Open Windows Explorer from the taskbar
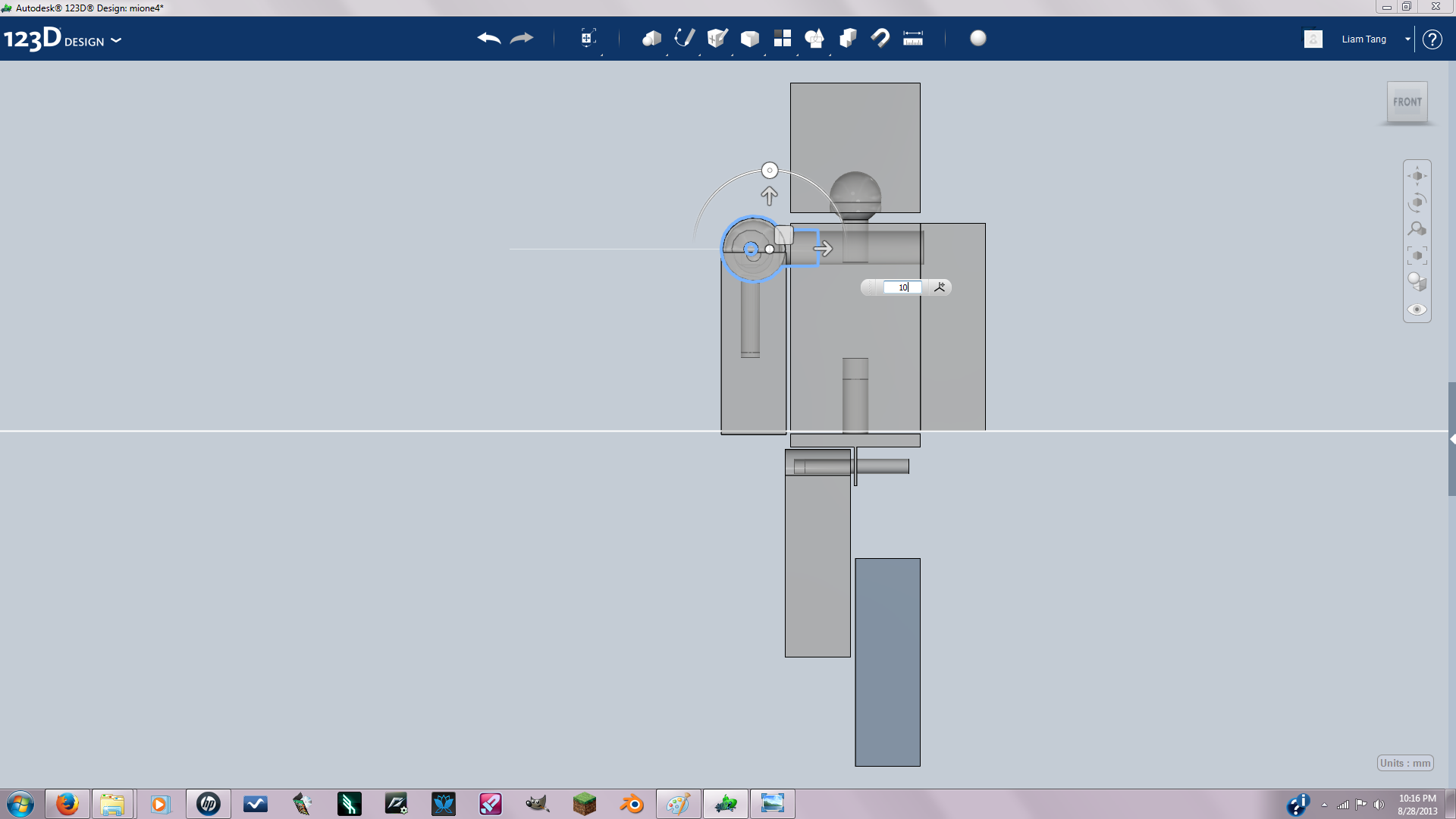This screenshot has width=1456, height=819. click(x=112, y=804)
